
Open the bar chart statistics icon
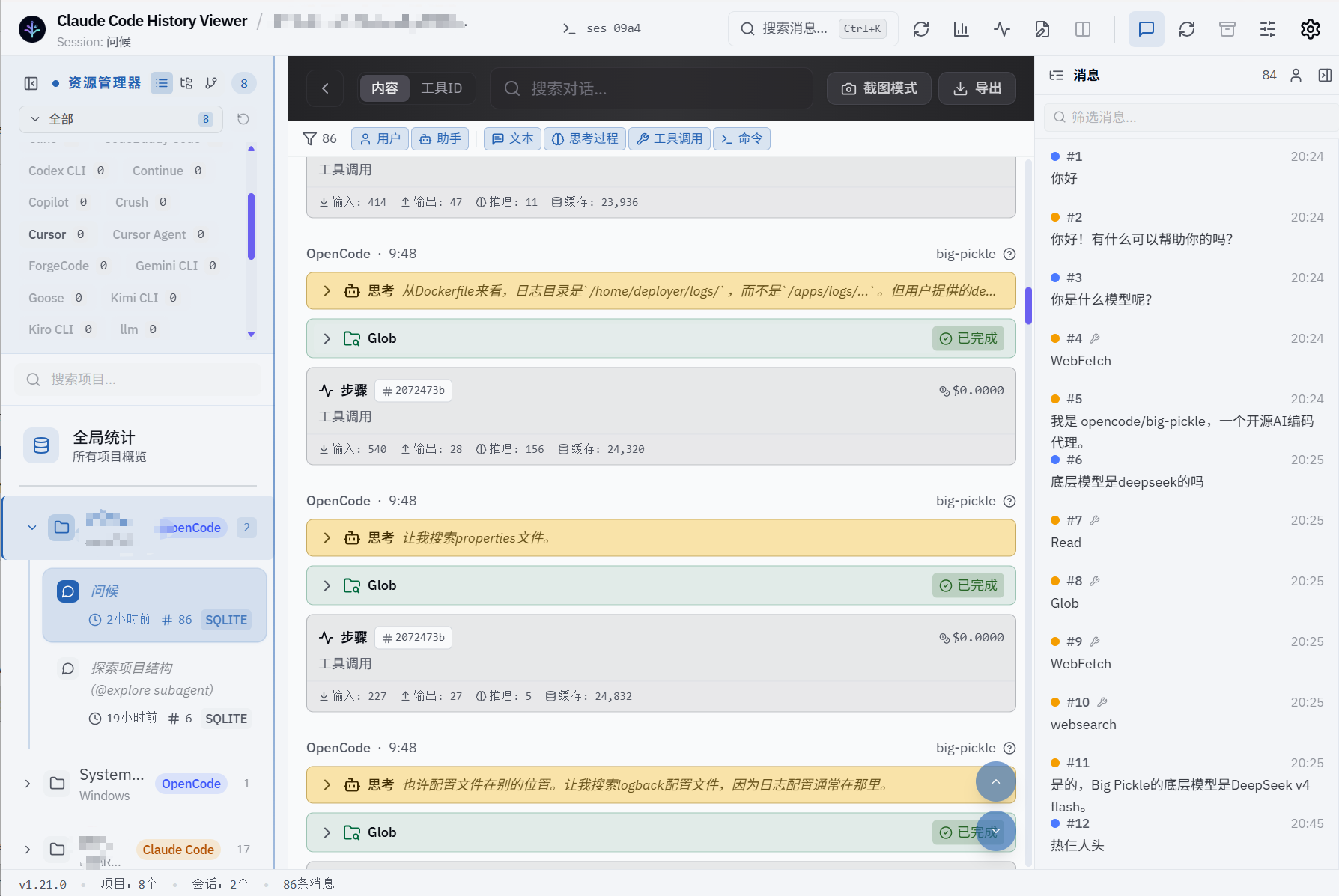pyautogui.click(x=961, y=29)
